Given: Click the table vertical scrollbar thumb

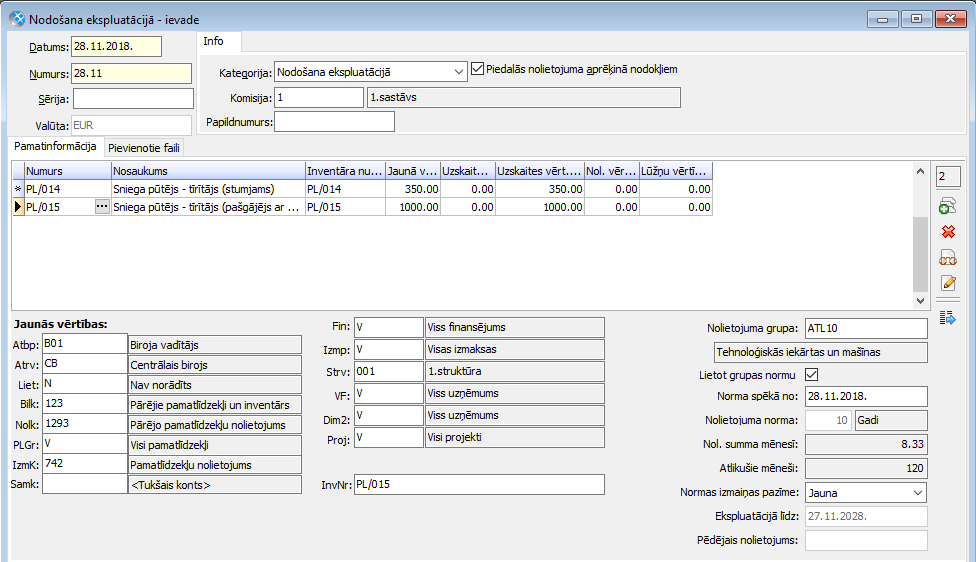Looking at the screenshot, I should coord(921,254).
